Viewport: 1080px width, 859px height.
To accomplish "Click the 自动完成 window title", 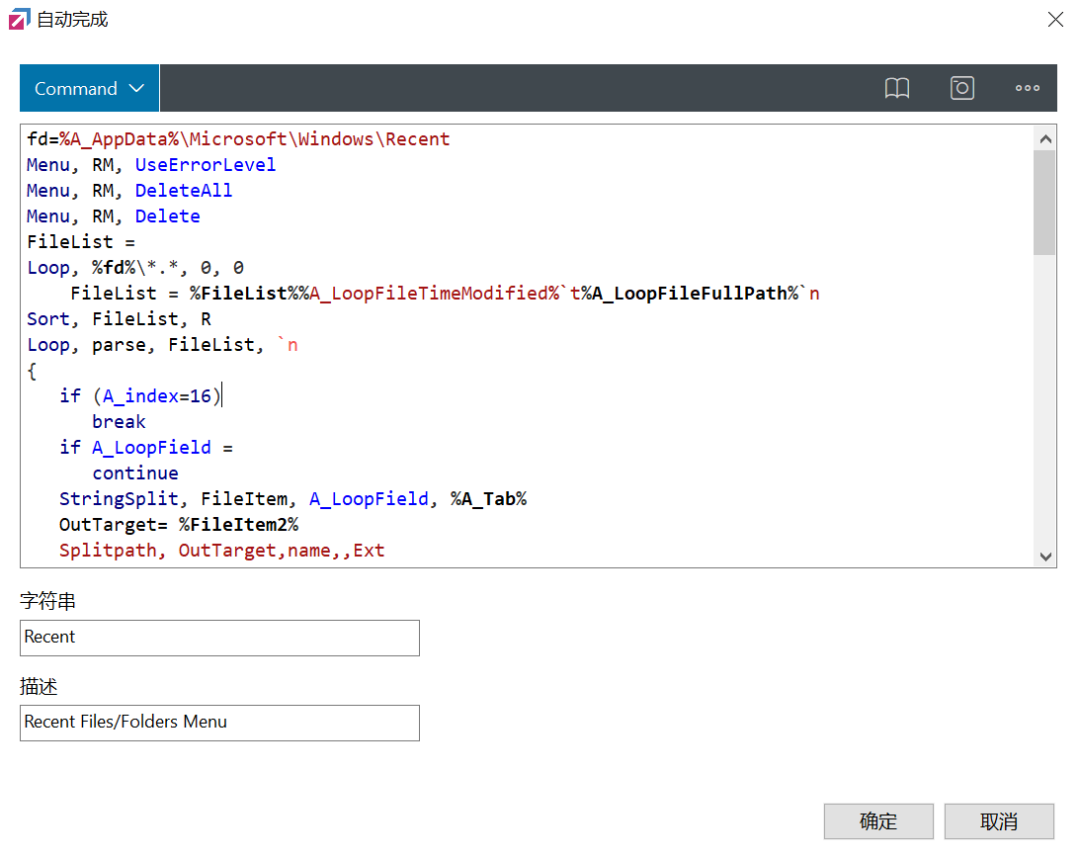I will tap(72, 19).
